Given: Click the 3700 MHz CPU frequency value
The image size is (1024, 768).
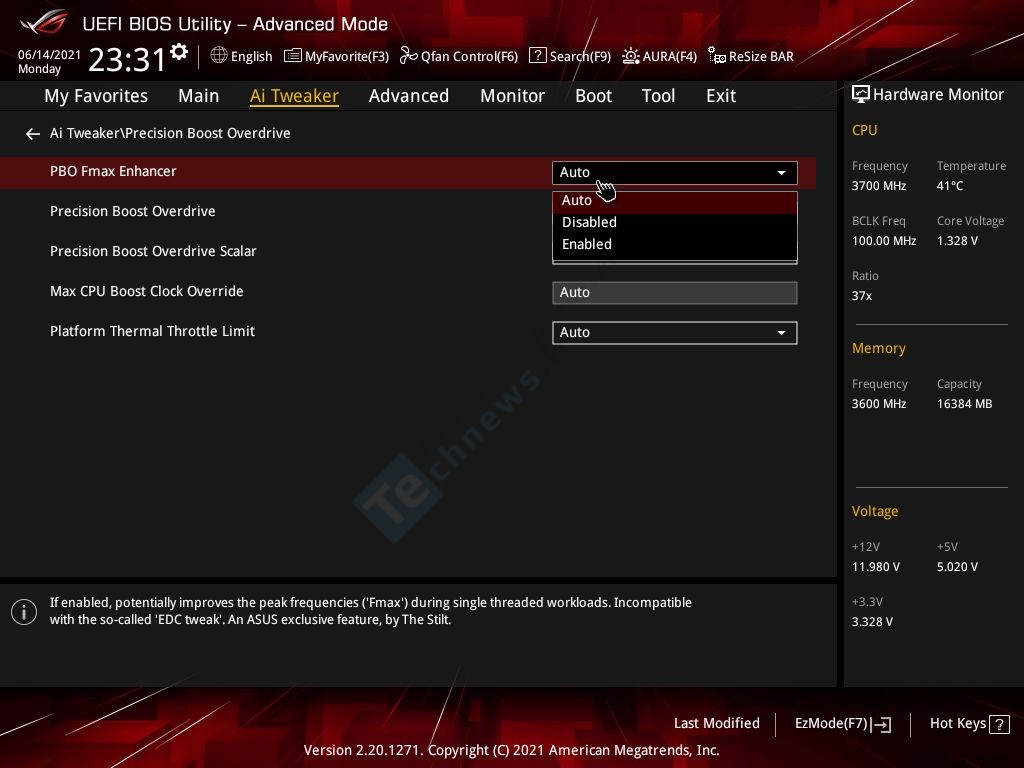Looking at the screenshot, I should [x=878, y=186].
